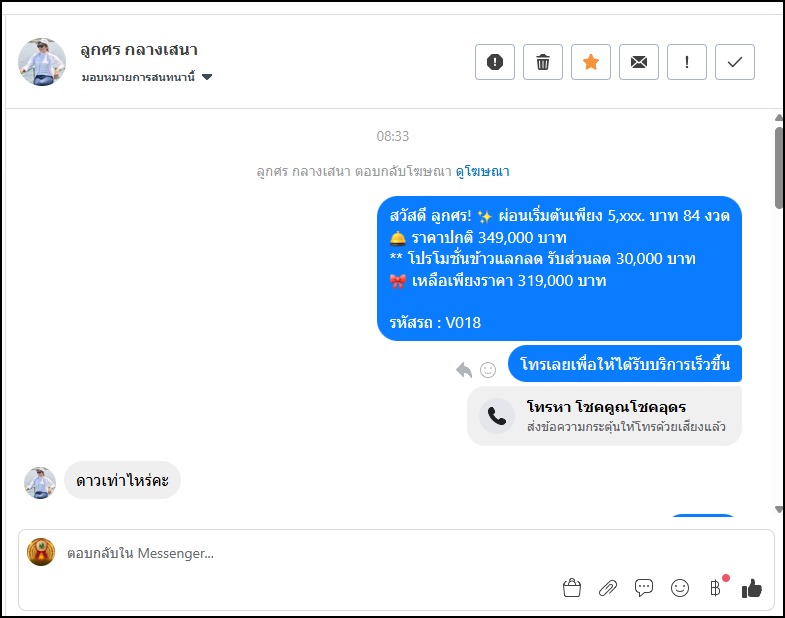Click the blue price promotion message bubble
This screenshot has height=618, width=785.
pyautogui.click(x=559, y=268)
